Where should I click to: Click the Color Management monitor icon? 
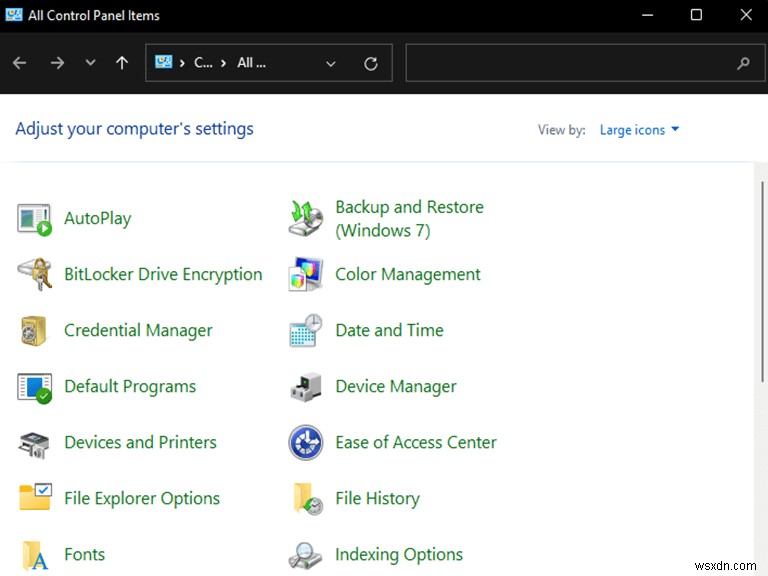pyautogui.click(x=306, y=274)
